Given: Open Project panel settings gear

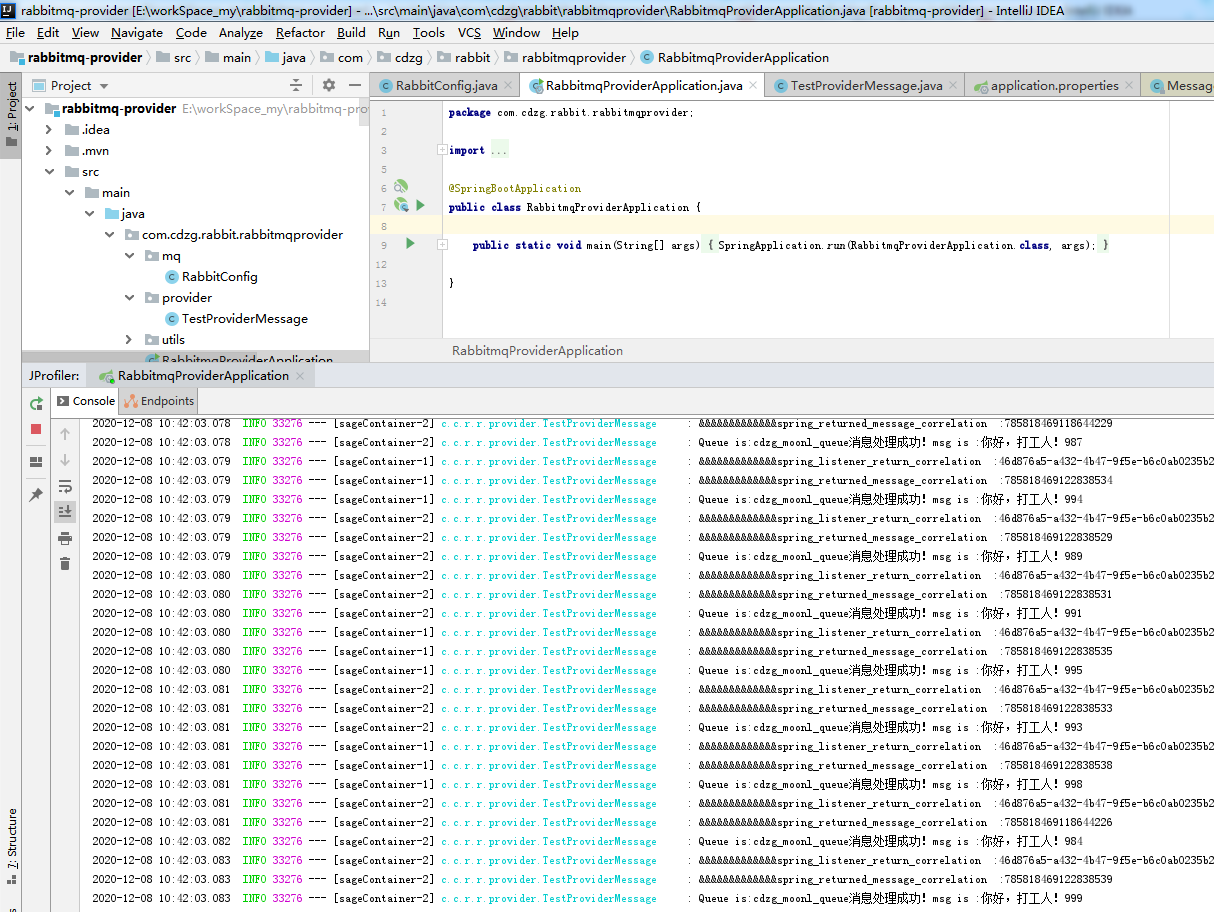Looking at the screenshot, I should [x=329, y=85].
